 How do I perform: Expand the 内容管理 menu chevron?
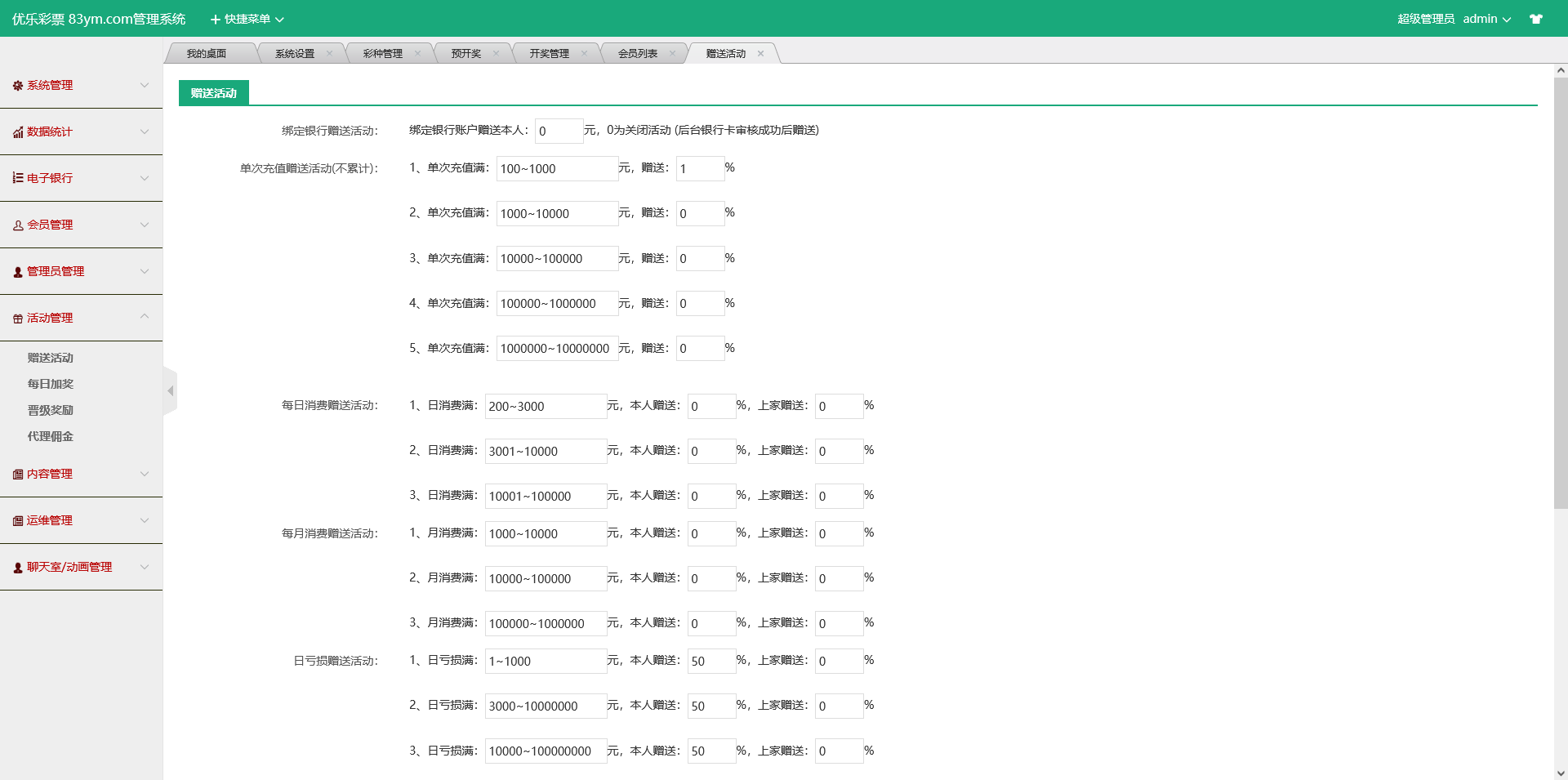145,474
